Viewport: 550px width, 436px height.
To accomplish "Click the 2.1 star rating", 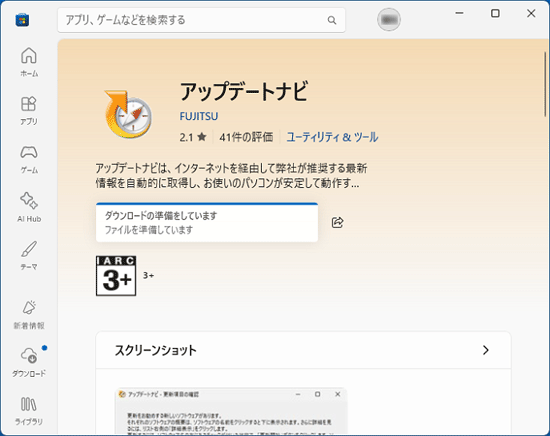I will click(x=193, y=137).
